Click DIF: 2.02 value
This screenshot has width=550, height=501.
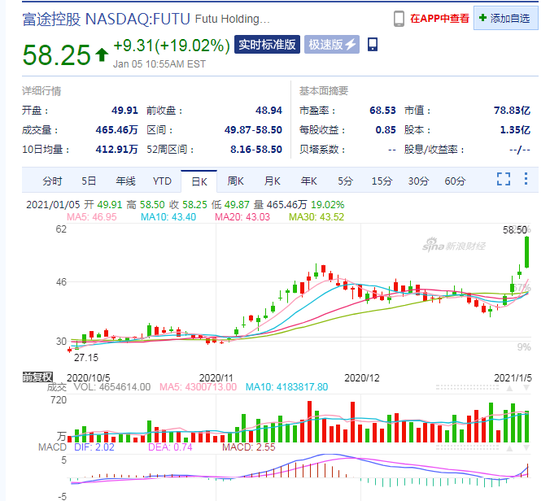pyautogui.click(x=94, y=447)
